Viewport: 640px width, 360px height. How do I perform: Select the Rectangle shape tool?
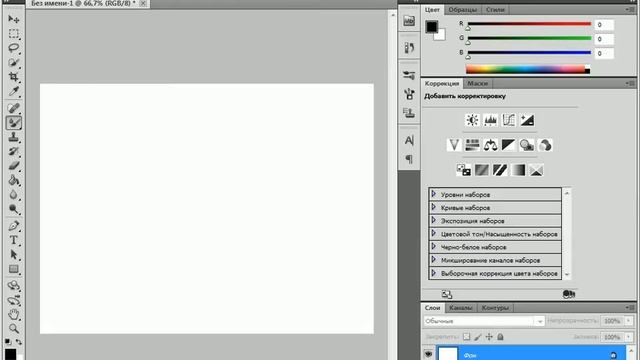point(13,269)
